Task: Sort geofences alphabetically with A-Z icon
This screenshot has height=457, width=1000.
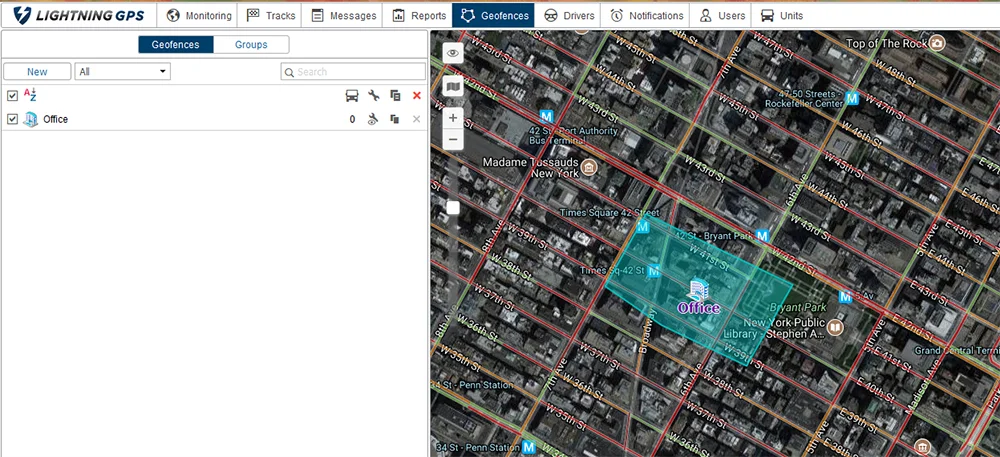Action: pos(30,96)
